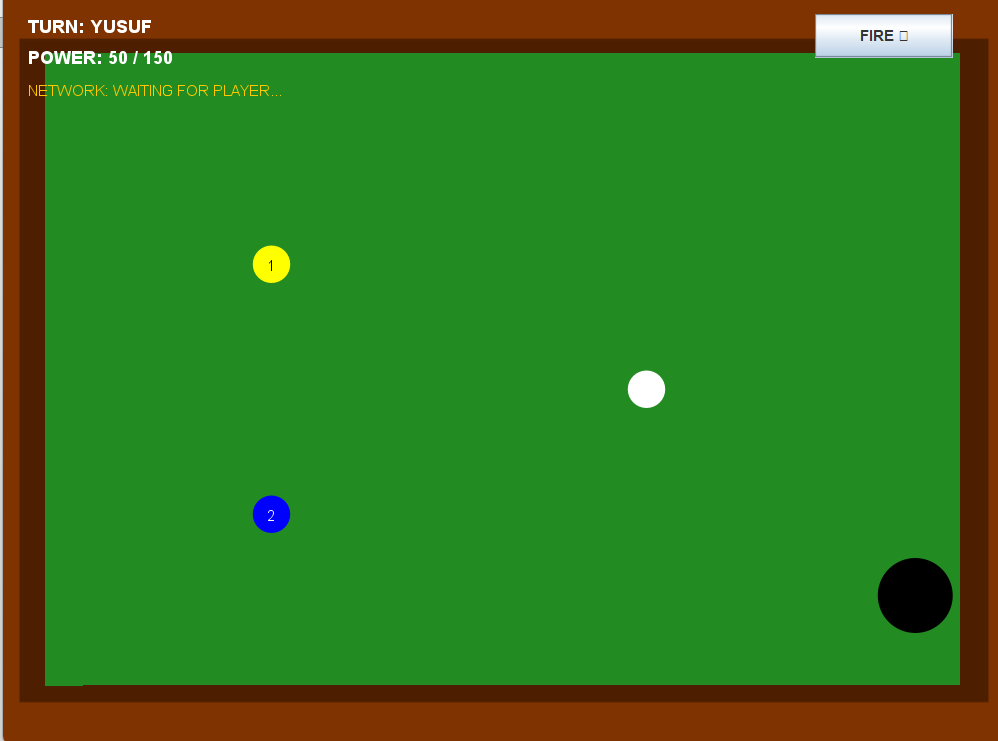Select the white cue ball

pyautogui.click(x=646, y=389)
